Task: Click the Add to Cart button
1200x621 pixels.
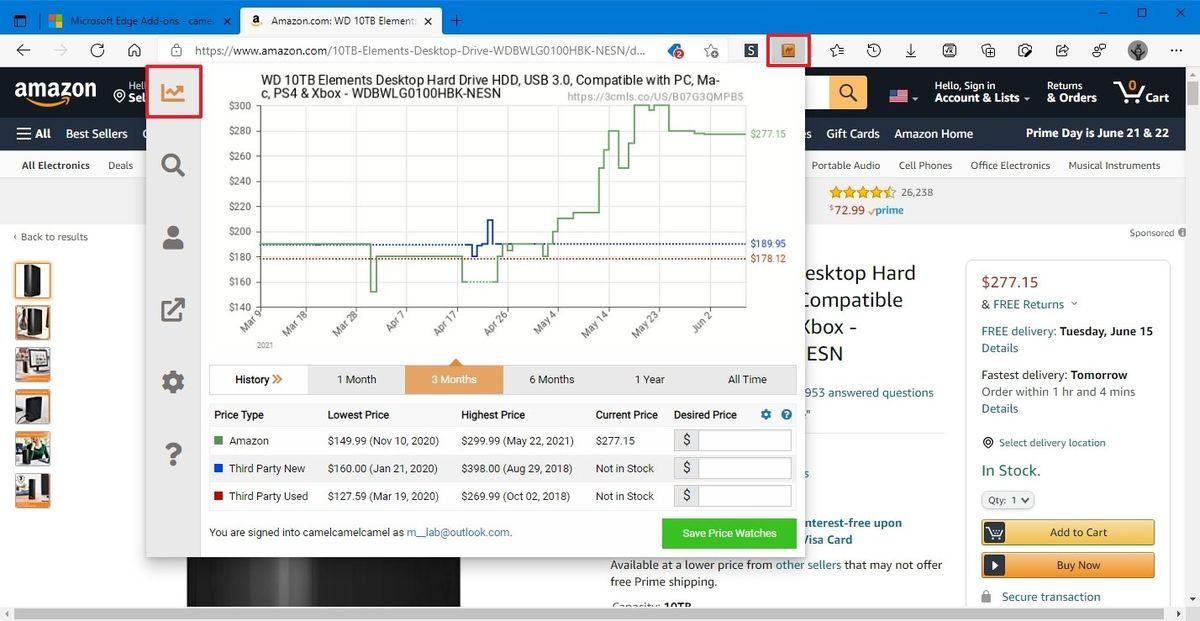Action: [1067, 532]
